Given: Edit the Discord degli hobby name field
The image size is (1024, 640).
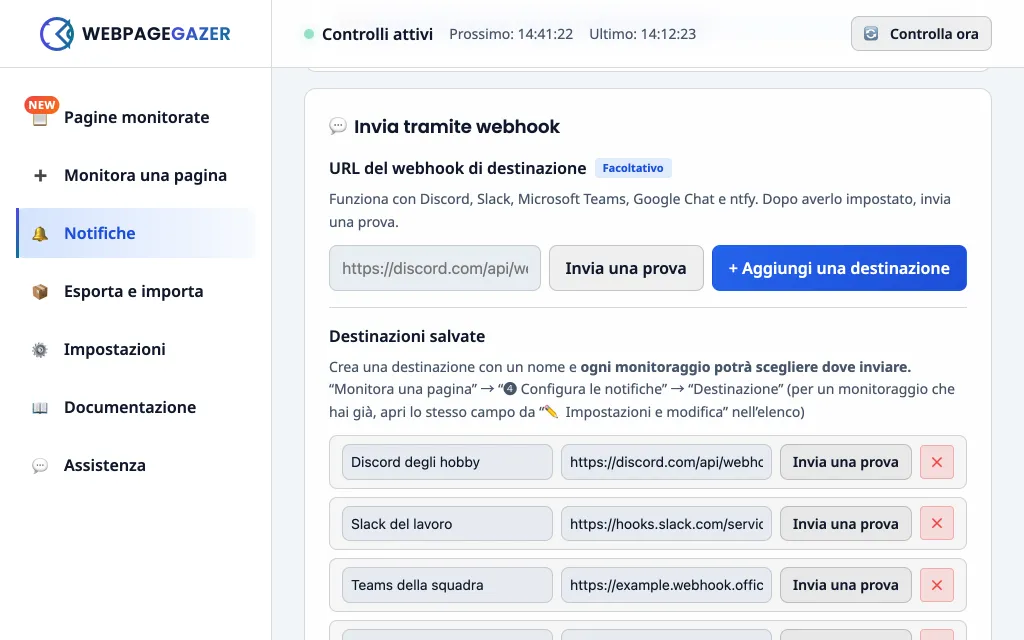Looking at the screenshot, I should point(447,462).
